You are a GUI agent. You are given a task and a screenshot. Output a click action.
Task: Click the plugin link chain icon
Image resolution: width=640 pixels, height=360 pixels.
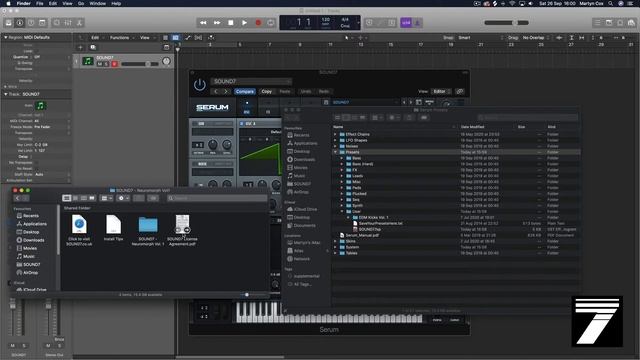[460, 91]
